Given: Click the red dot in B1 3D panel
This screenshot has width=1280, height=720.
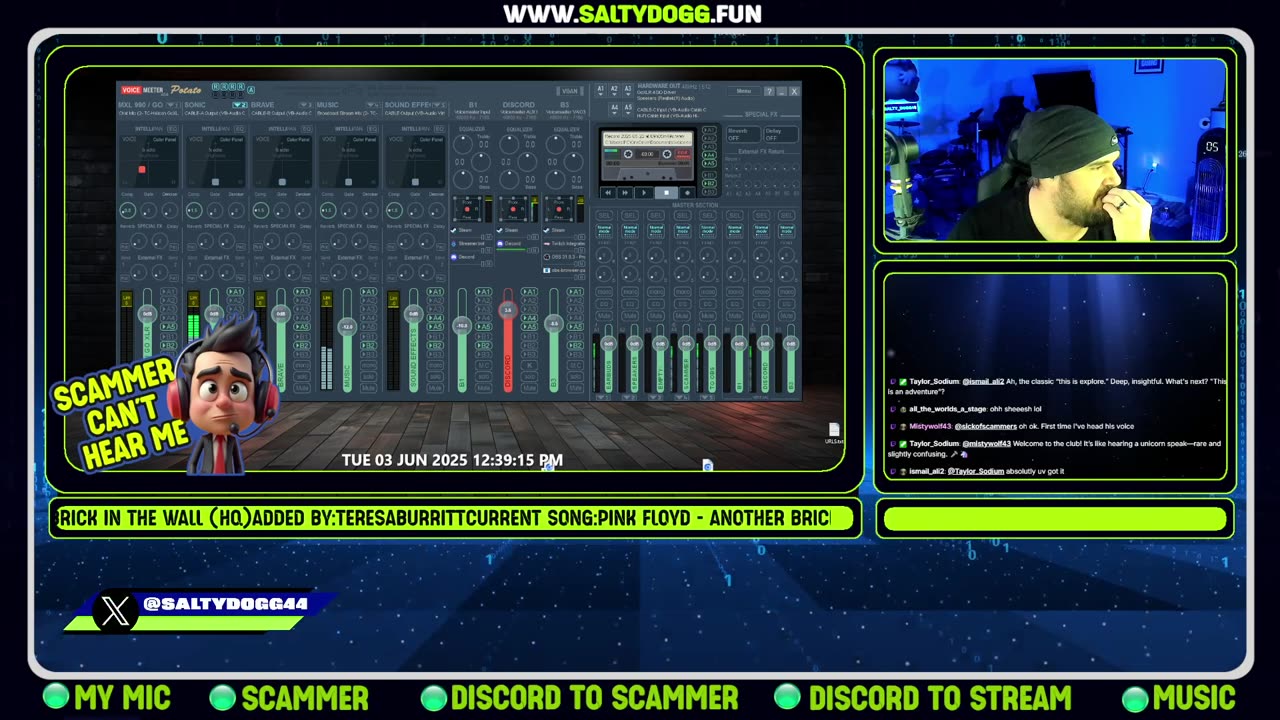Looking at the screenshot, I should click(467, 209).
